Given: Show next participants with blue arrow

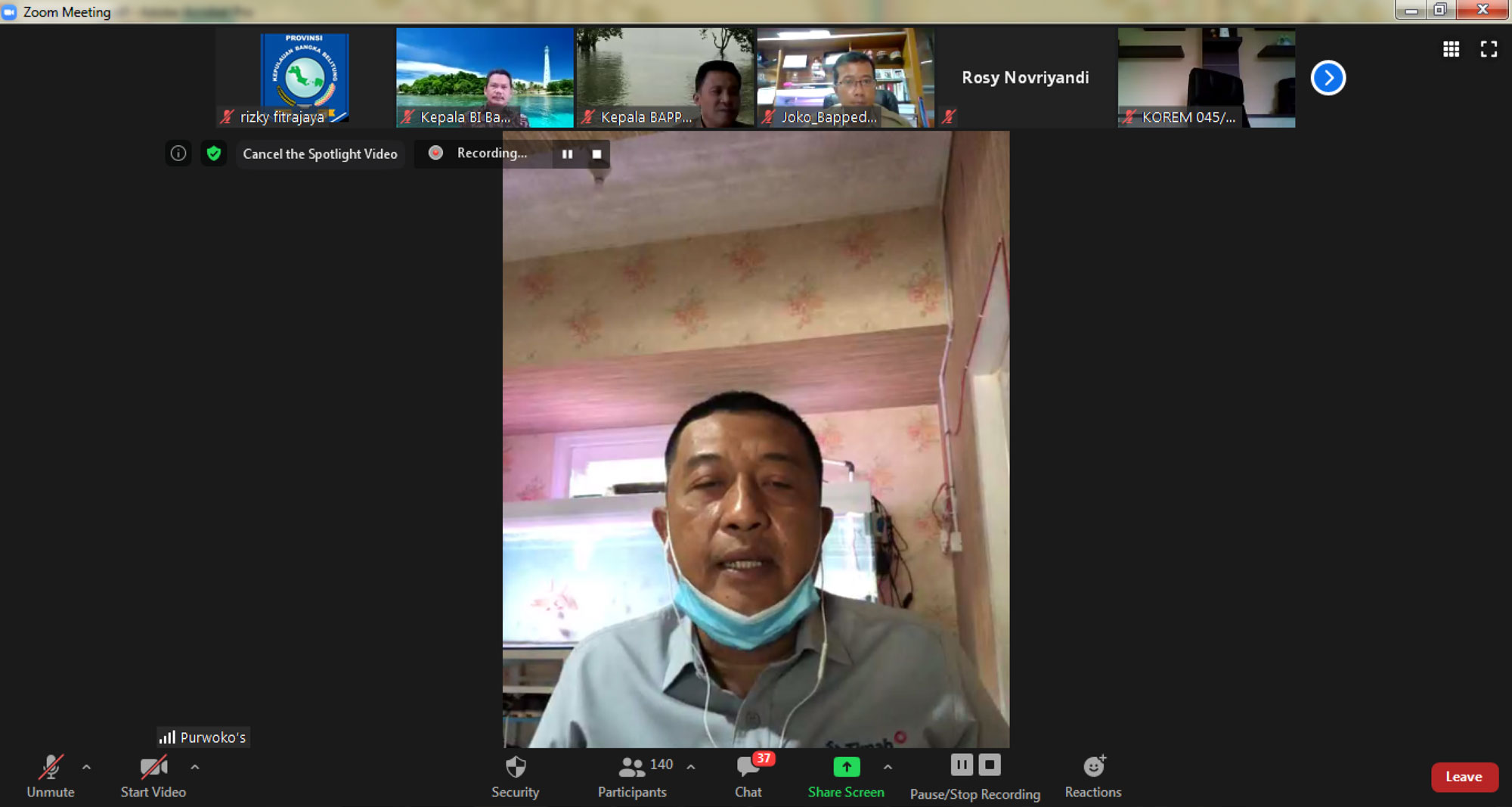Looking at the screenshot, I should coord(1328,78).
